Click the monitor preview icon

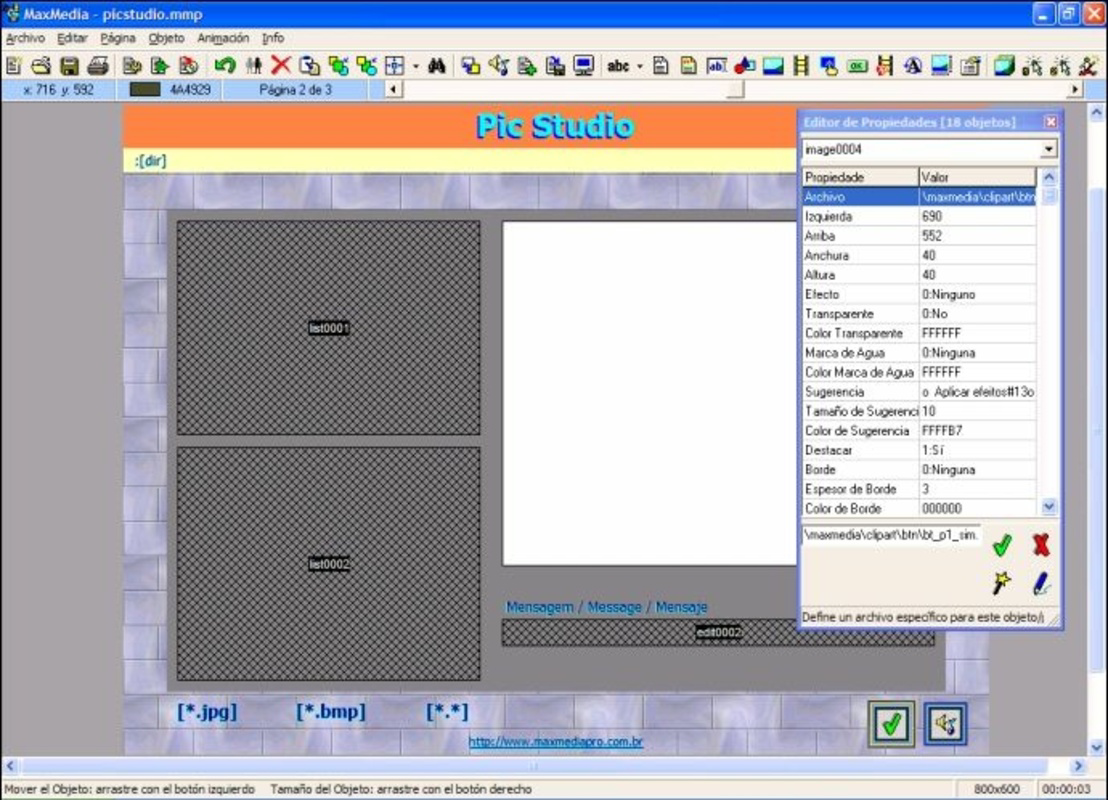tap(584, 66)
